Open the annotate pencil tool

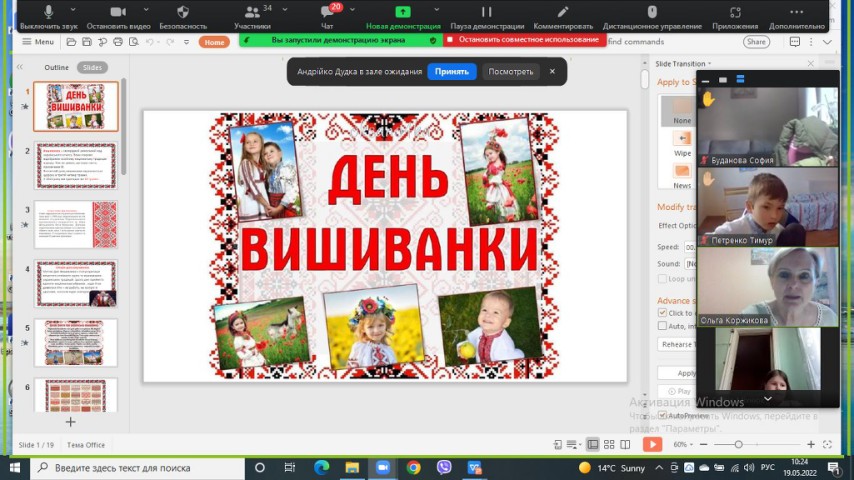562,13
